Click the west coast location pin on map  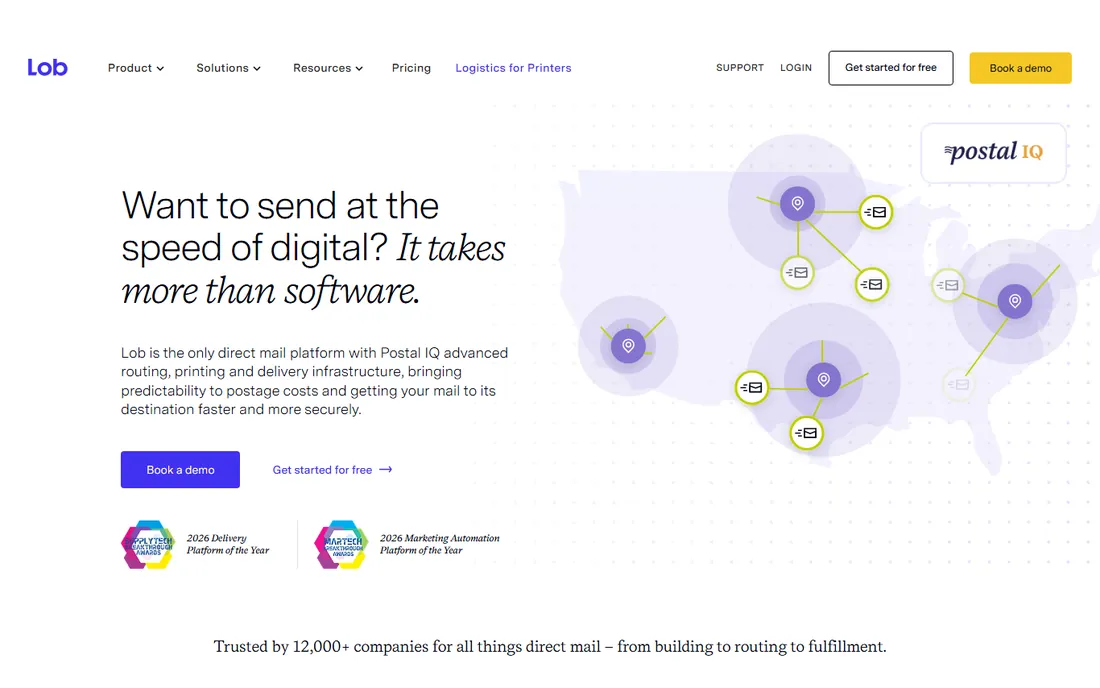pyautogui.click(x=629, y=345)
